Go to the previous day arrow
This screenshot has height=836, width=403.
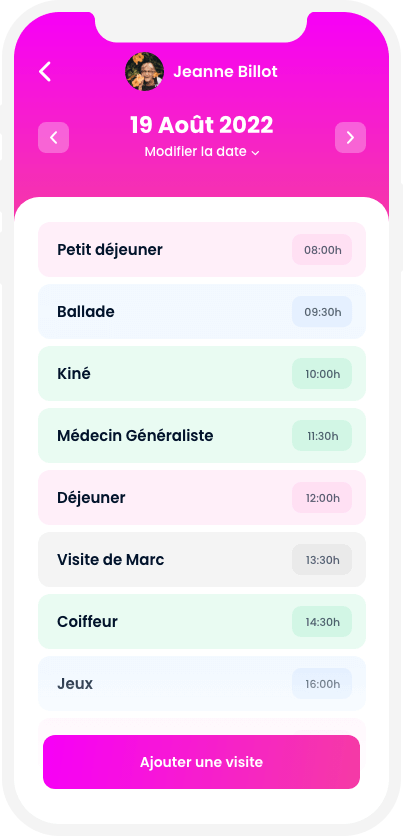(53, 138)
